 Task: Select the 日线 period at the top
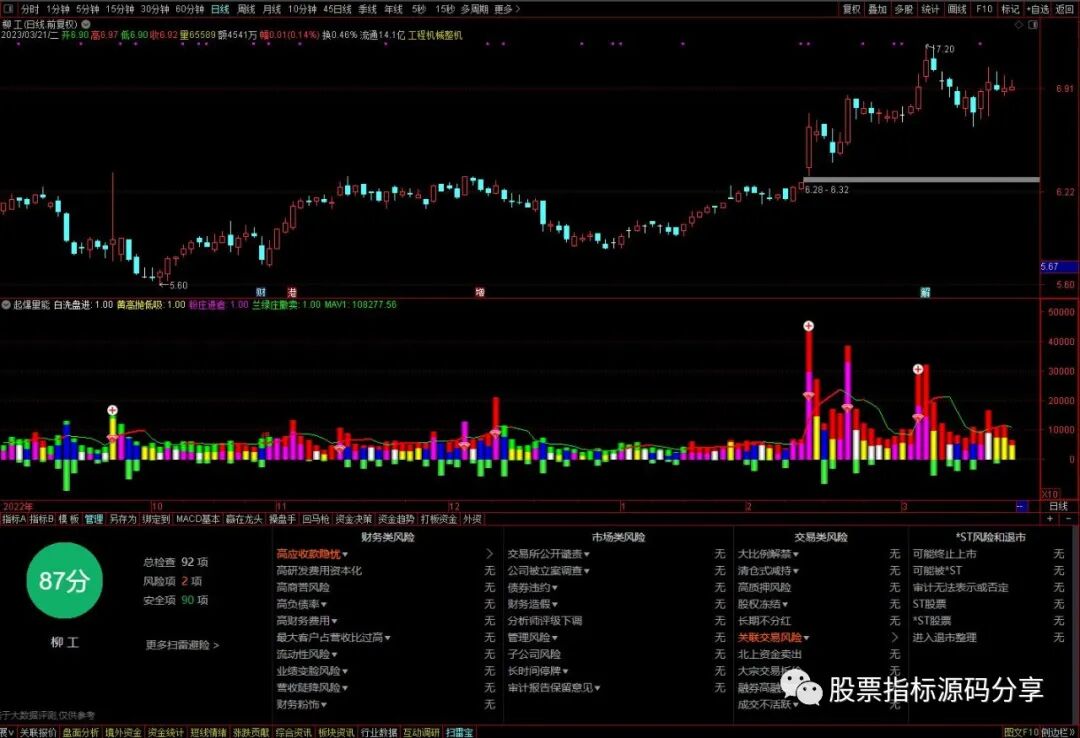(220, 9)
